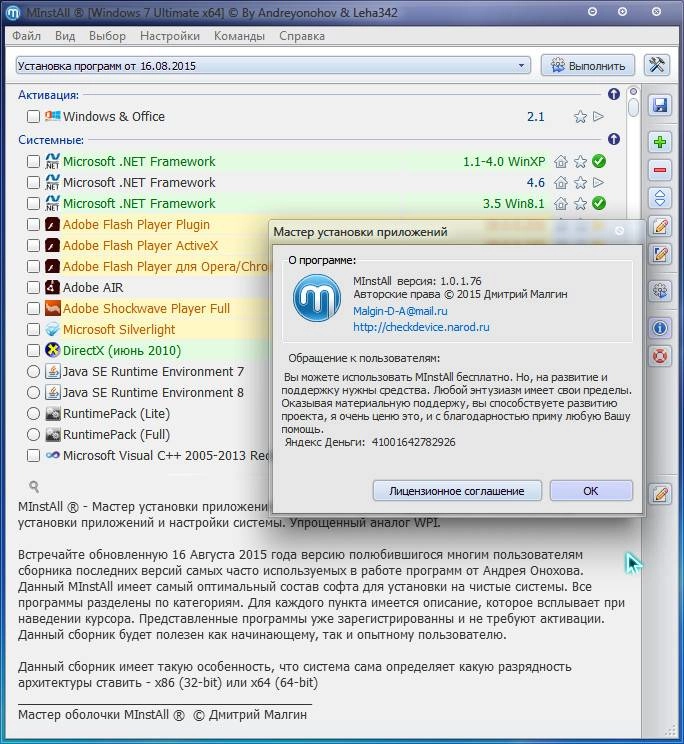
Task: Click the pencil edit icon above the gear icon
Action: point(660,254)
